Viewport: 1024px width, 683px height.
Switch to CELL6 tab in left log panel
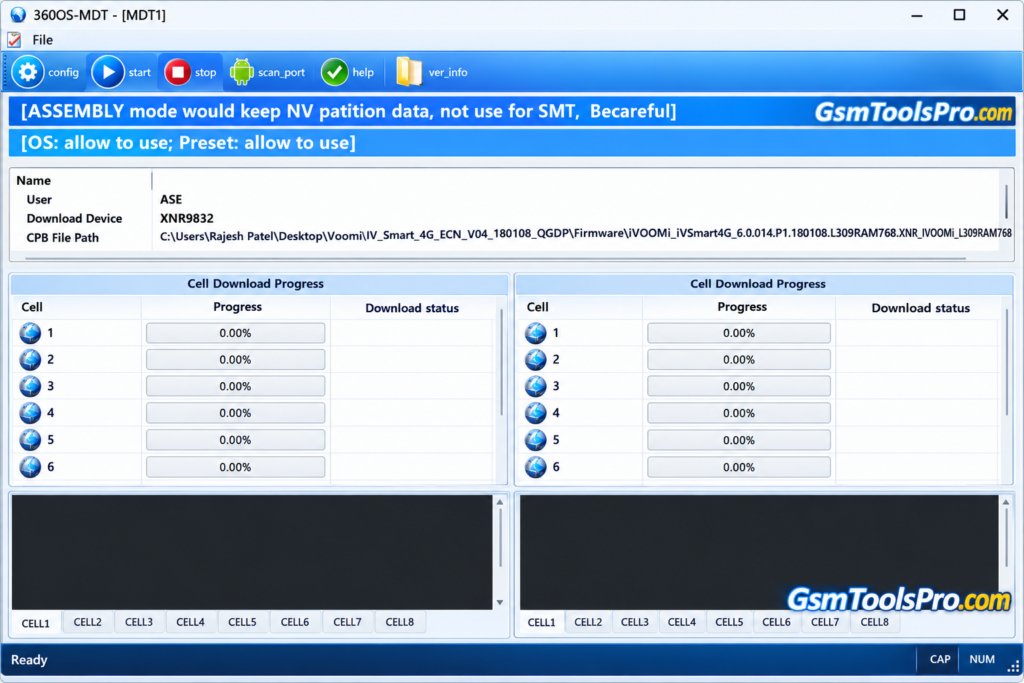click(x=295, y=622)
